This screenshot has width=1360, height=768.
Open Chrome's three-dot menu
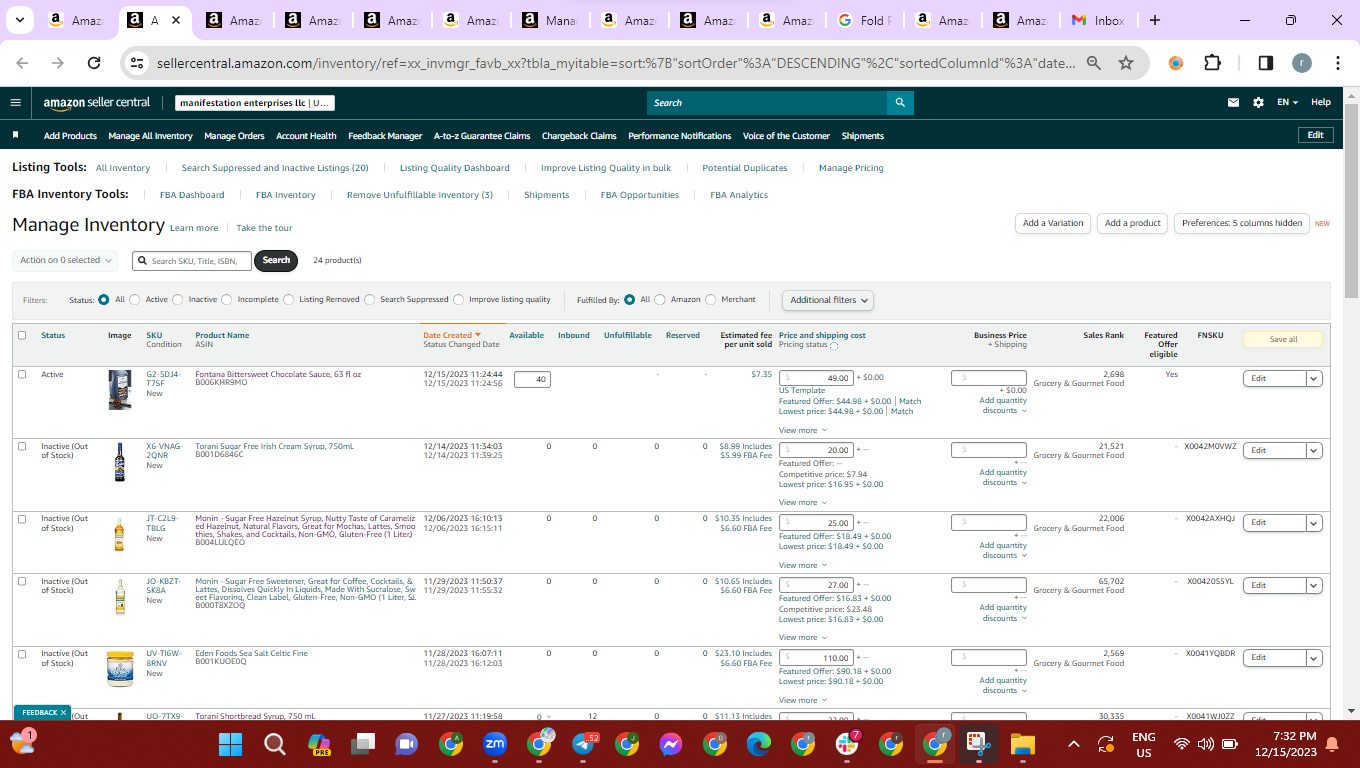pos(1338,63)
